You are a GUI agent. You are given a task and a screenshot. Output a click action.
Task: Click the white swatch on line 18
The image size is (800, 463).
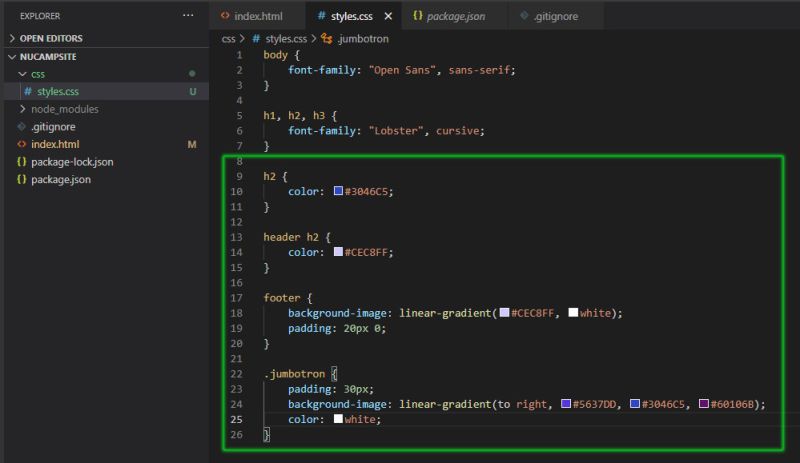click(573, 312)
